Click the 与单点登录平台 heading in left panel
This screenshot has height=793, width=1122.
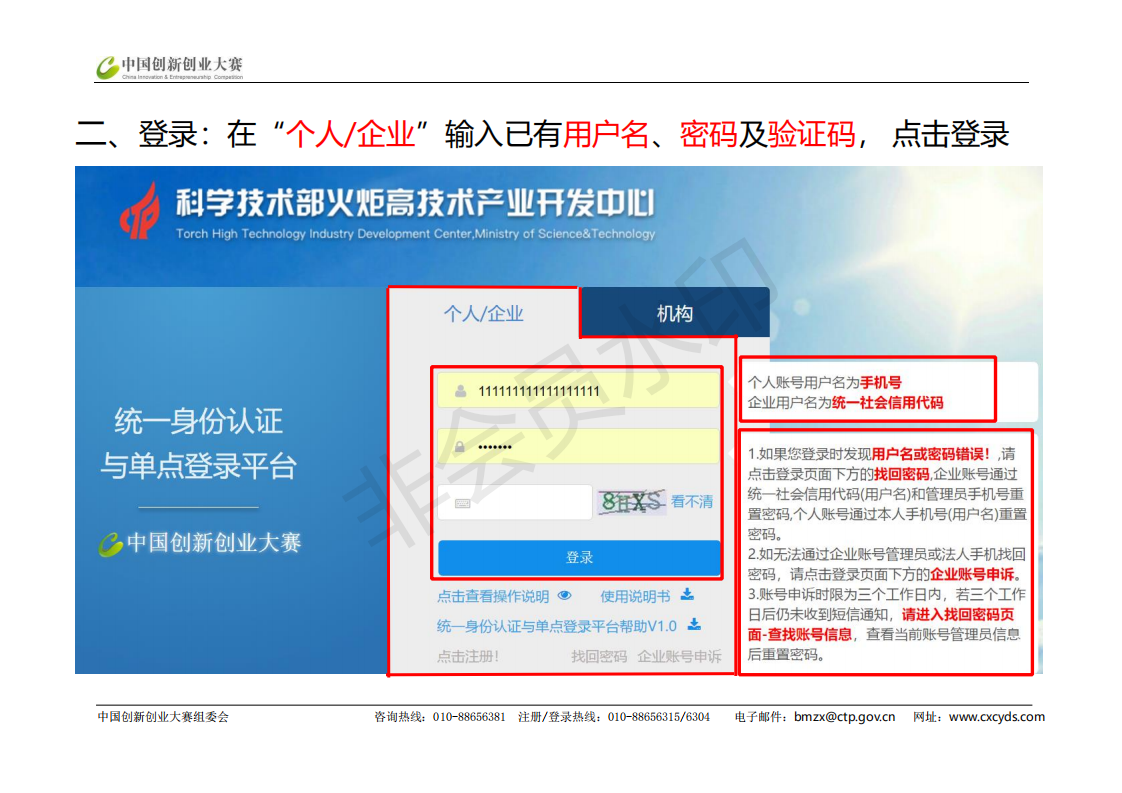click(x=199, y=466)
